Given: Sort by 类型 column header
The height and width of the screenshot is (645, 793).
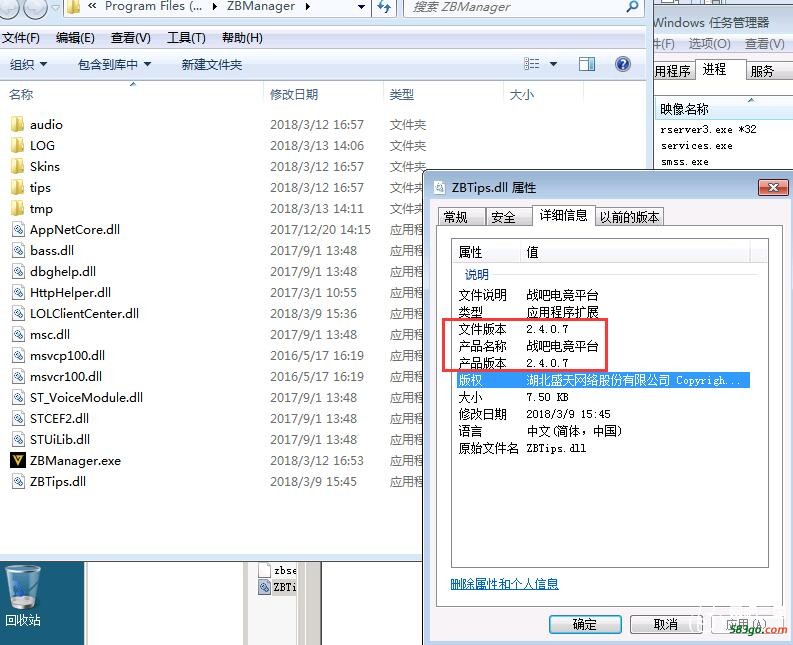Looking at the screenshot, I should 444,94.
